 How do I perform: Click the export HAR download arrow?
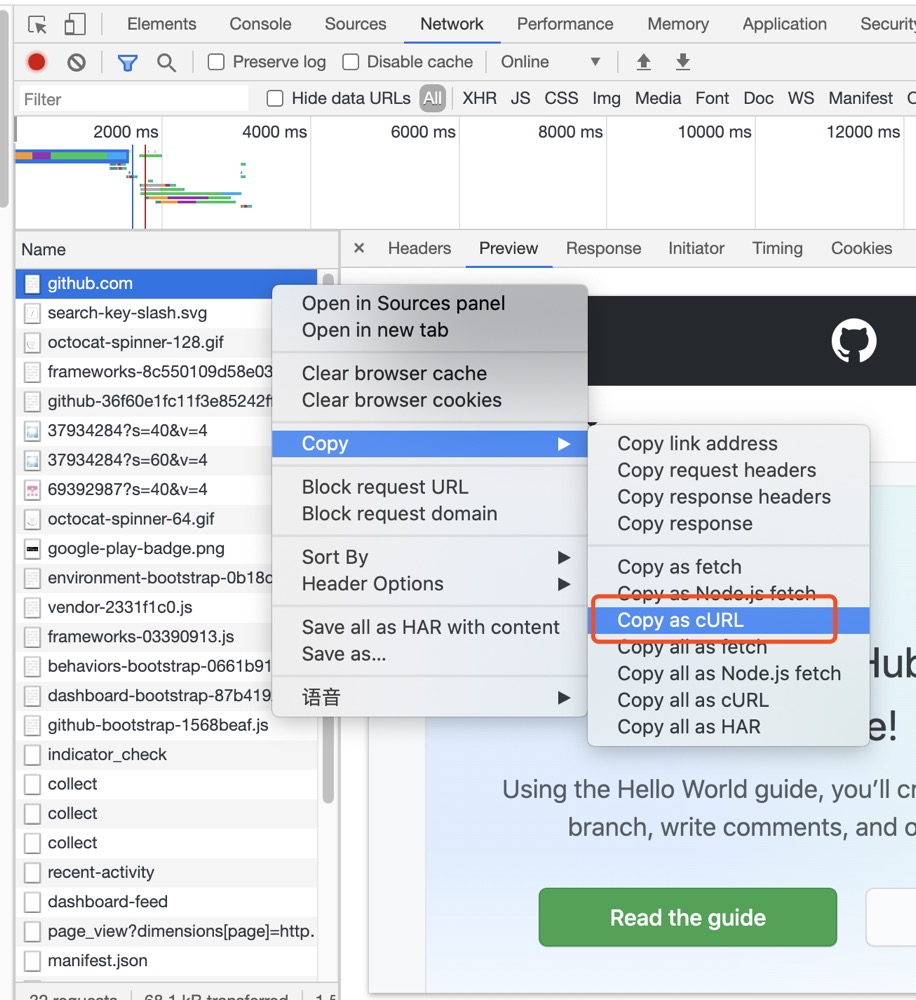683,62
